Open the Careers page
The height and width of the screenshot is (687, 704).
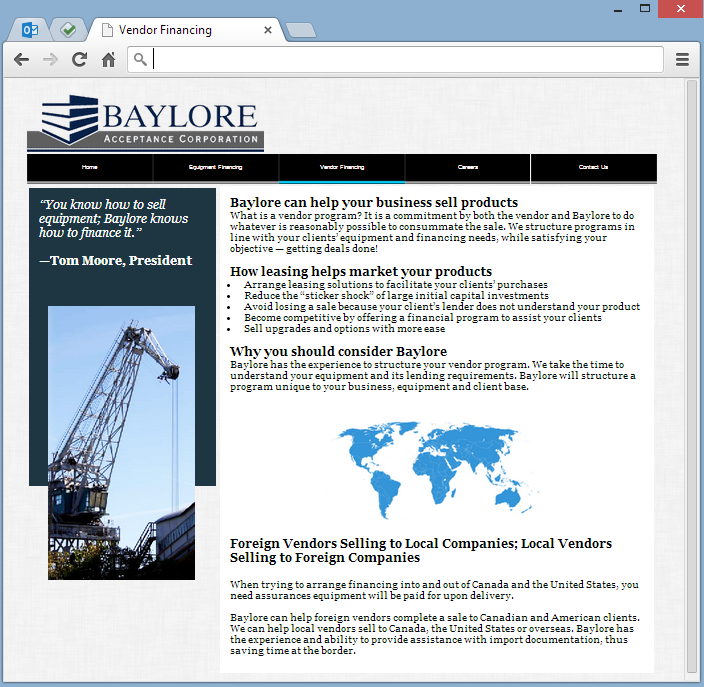coord(468,168)
